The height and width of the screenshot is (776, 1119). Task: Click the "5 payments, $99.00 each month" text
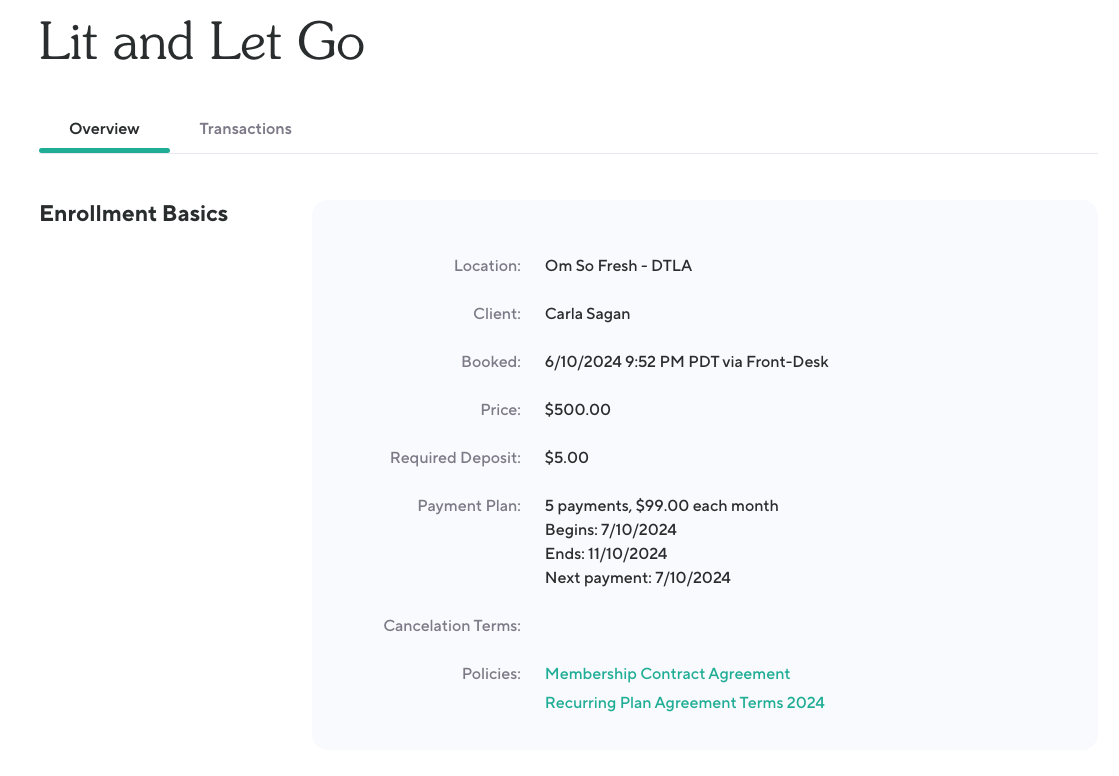661,506
